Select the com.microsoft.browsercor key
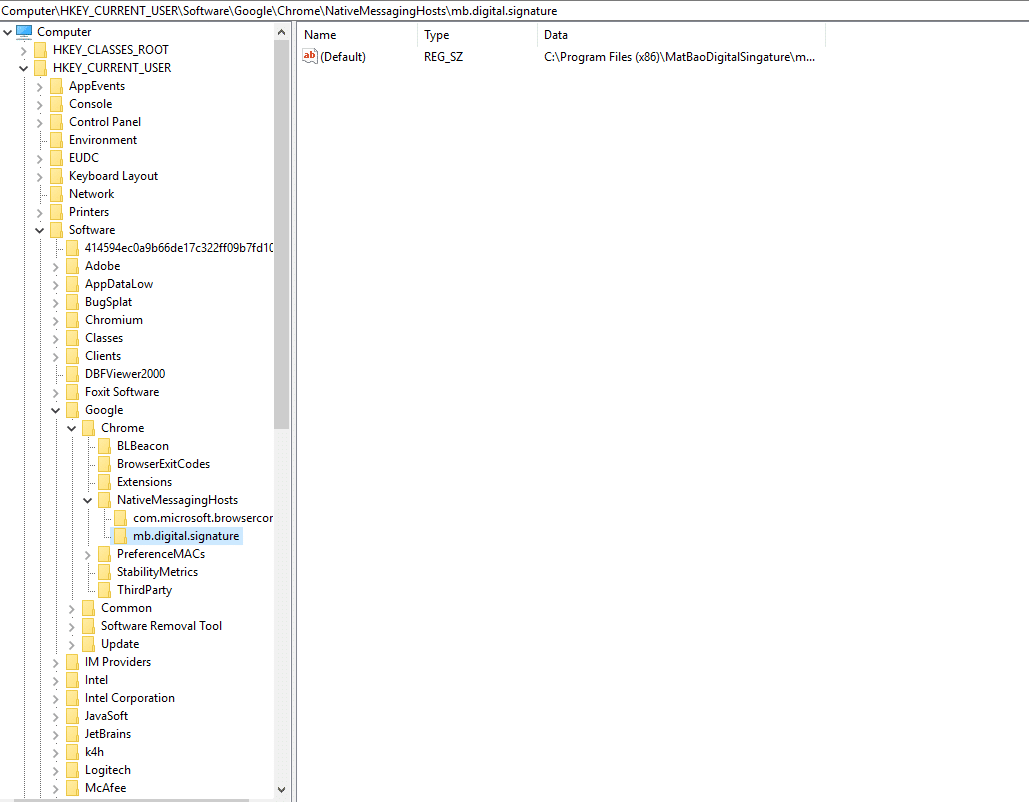Screen dimensions: 1029x802 click(x=203, y=518)
